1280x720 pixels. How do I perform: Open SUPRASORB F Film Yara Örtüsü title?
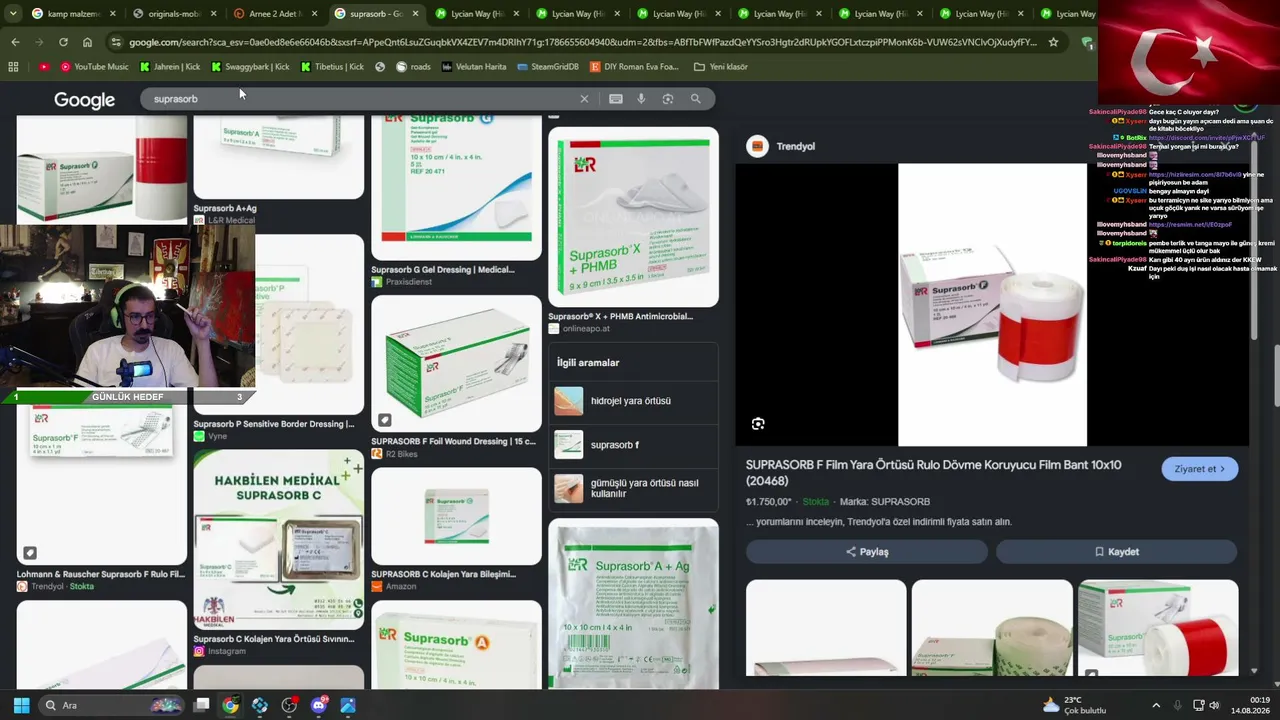click(x=934, y=472)
